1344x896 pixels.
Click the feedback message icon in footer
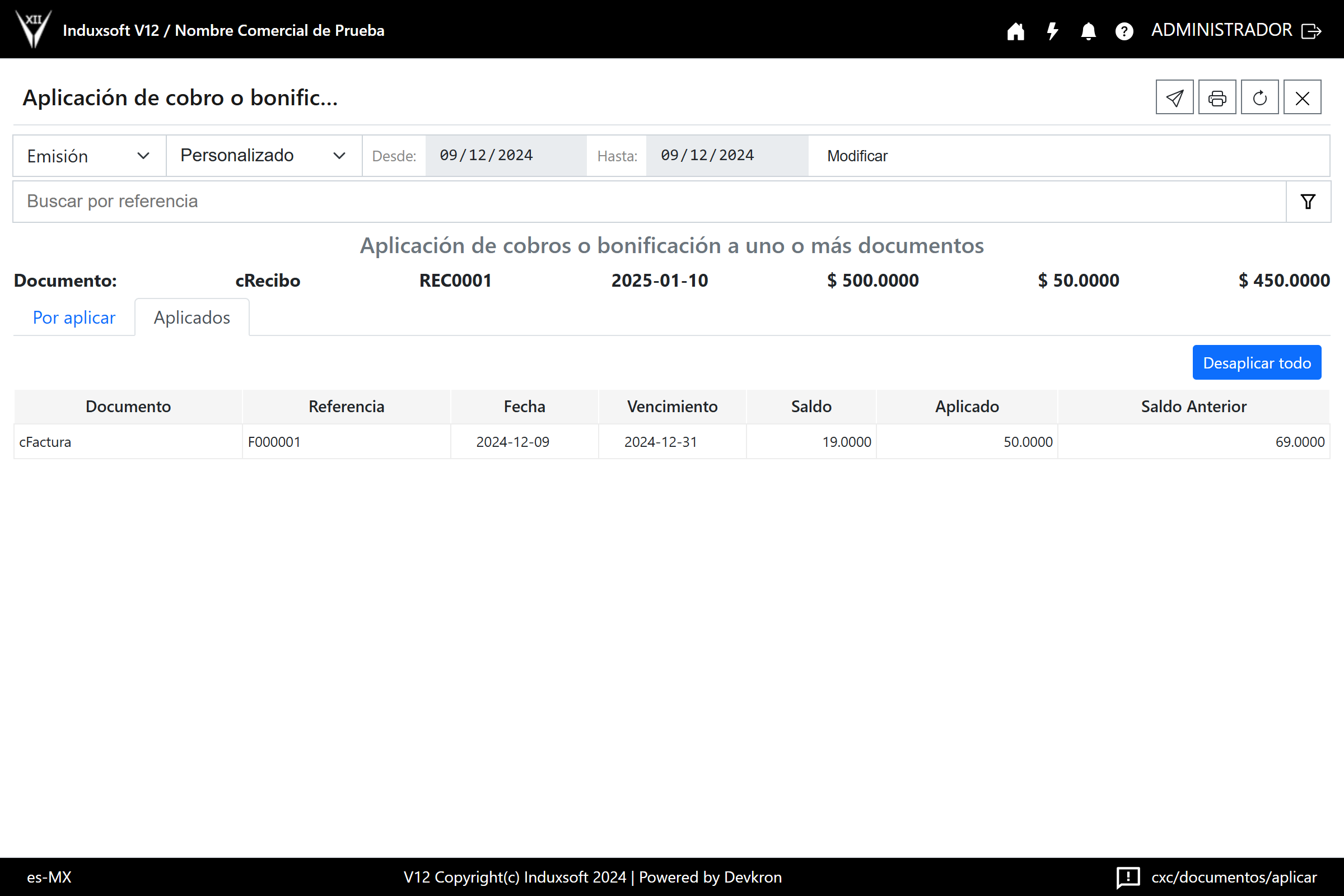click(x=1127, y=877)
